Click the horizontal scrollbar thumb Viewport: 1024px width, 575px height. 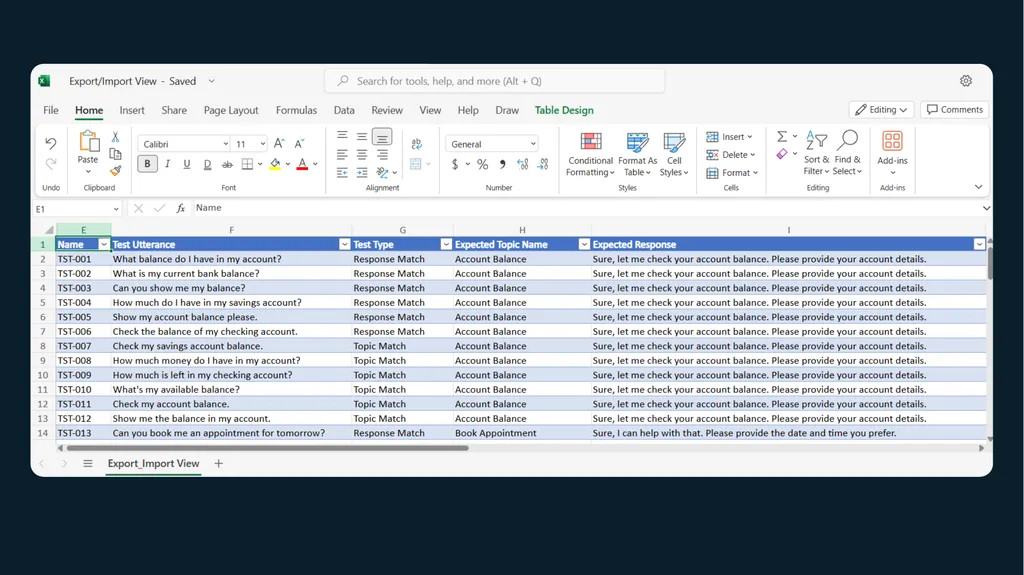coord(268,448)
